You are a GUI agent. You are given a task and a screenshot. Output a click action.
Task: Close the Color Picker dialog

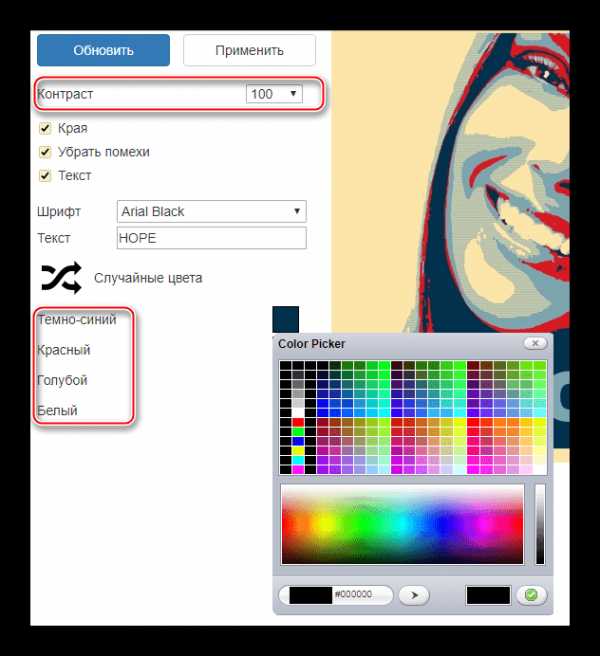[x=535, y=343]
